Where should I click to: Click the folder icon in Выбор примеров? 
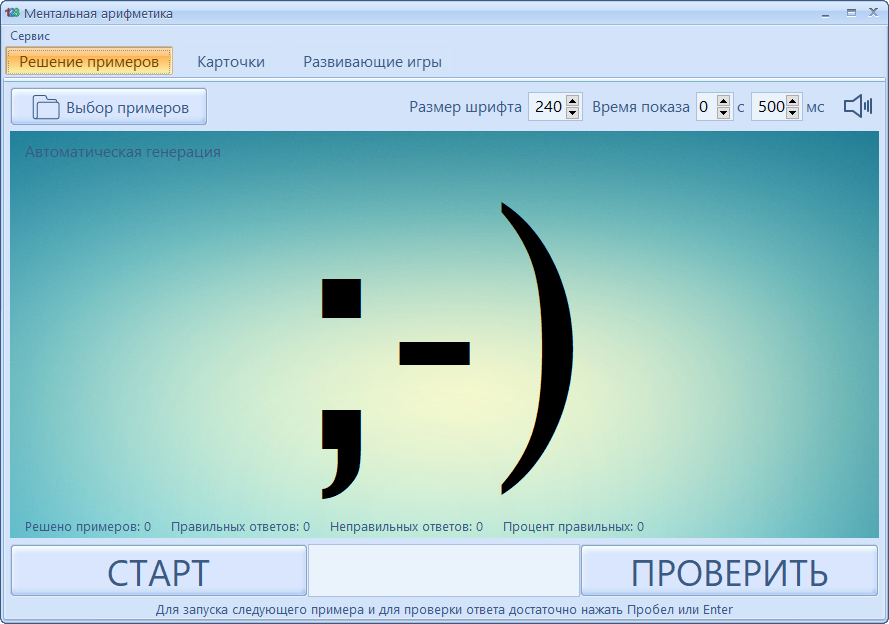(46, 107)
